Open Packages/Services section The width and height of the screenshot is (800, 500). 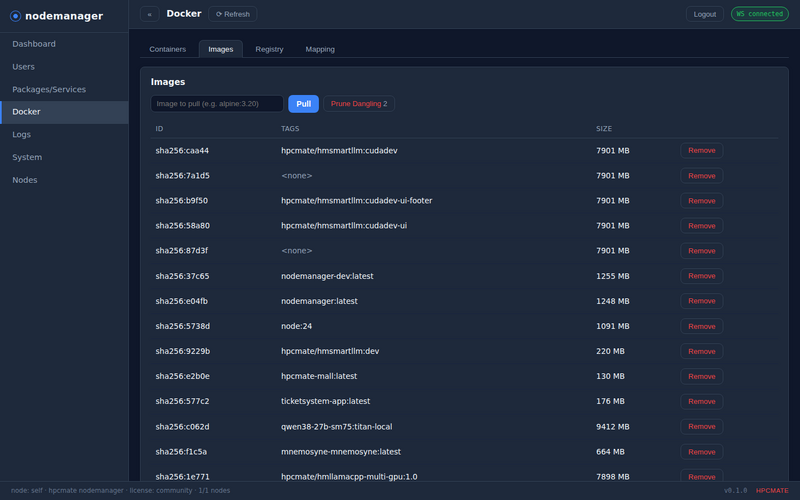tap(64, 89)
